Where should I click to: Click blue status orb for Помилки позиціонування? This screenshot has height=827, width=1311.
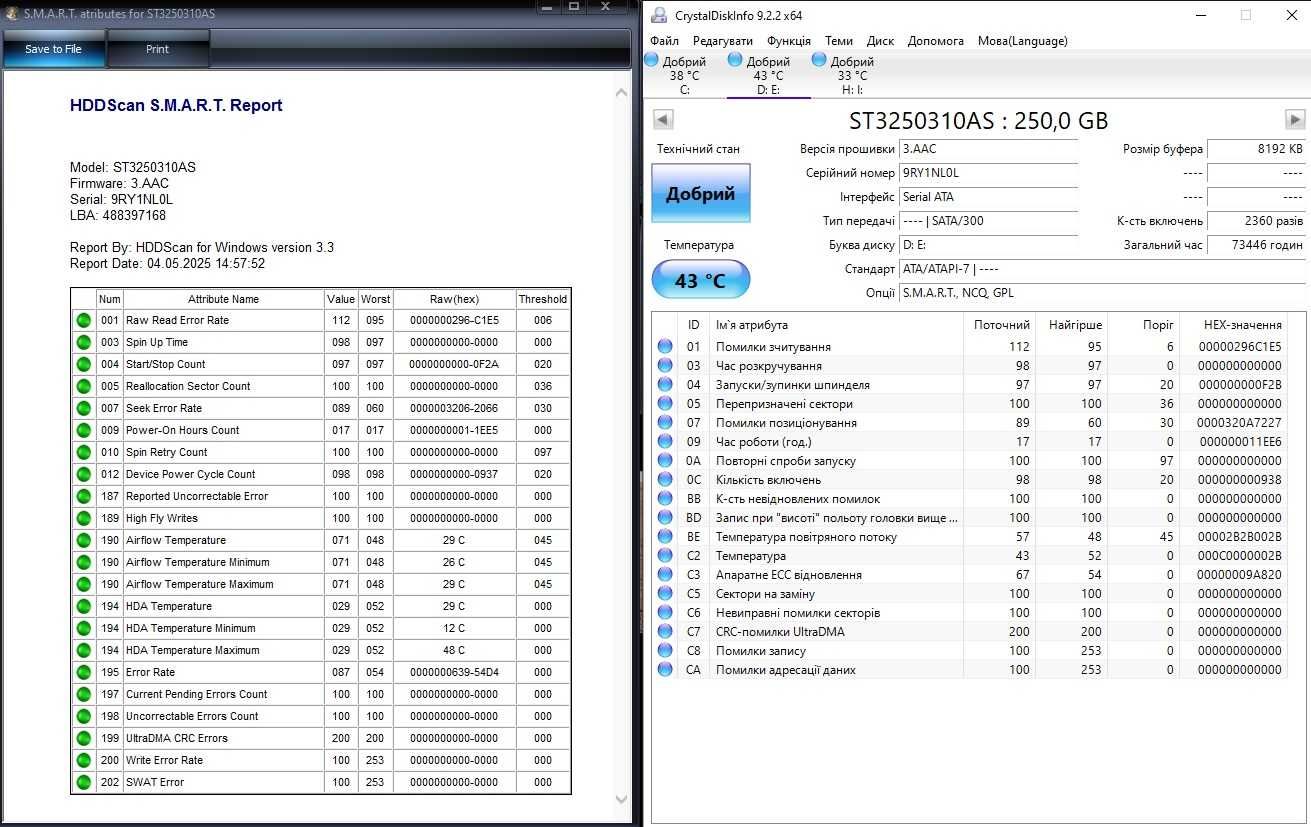[665, 422]
